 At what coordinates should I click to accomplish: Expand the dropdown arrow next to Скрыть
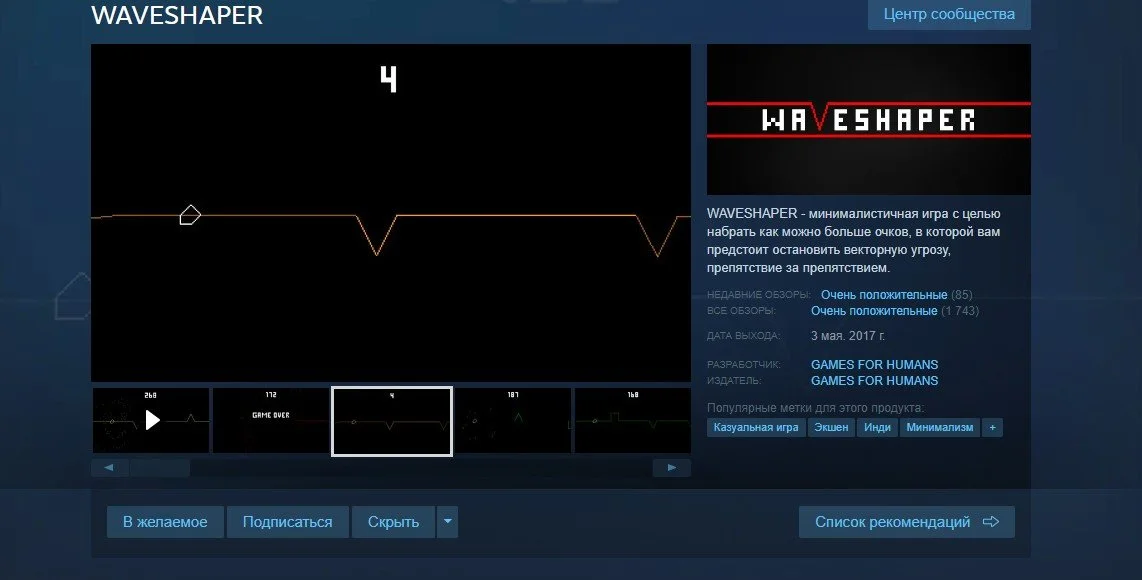tap(447, 522)
